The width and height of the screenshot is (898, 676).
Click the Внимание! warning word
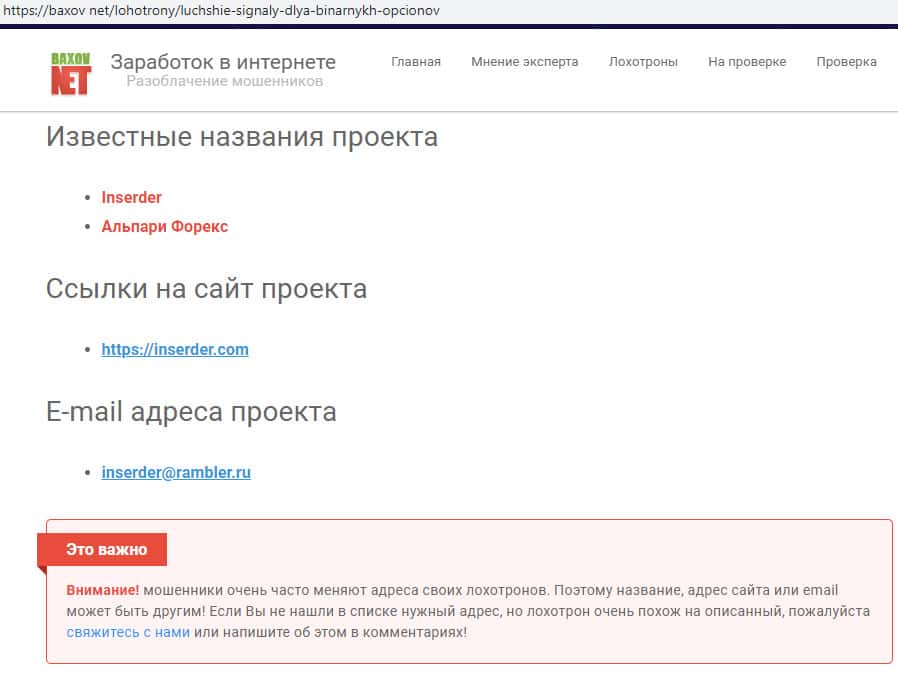(103, 590)
